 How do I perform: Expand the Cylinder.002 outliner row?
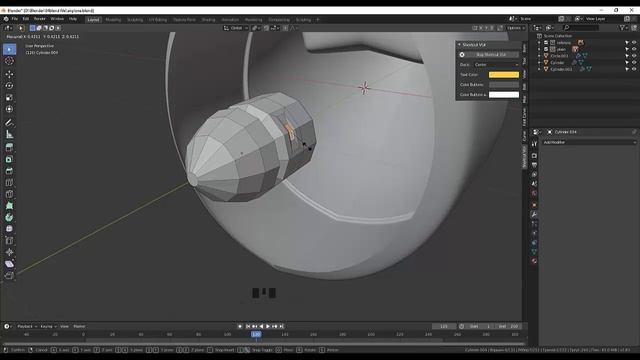(x=539, y=69)
